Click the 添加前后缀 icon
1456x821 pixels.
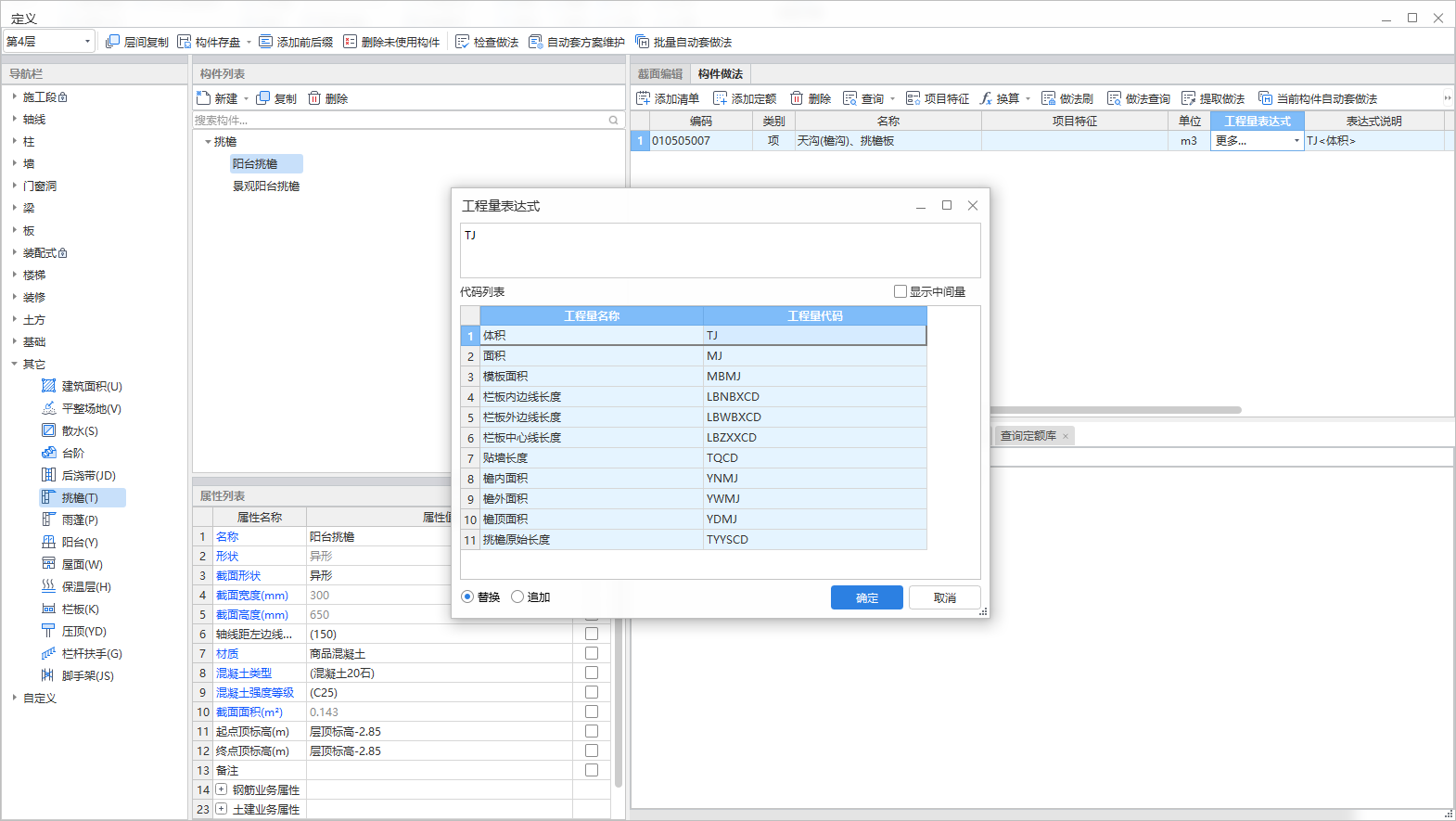(x=266, y=42)
